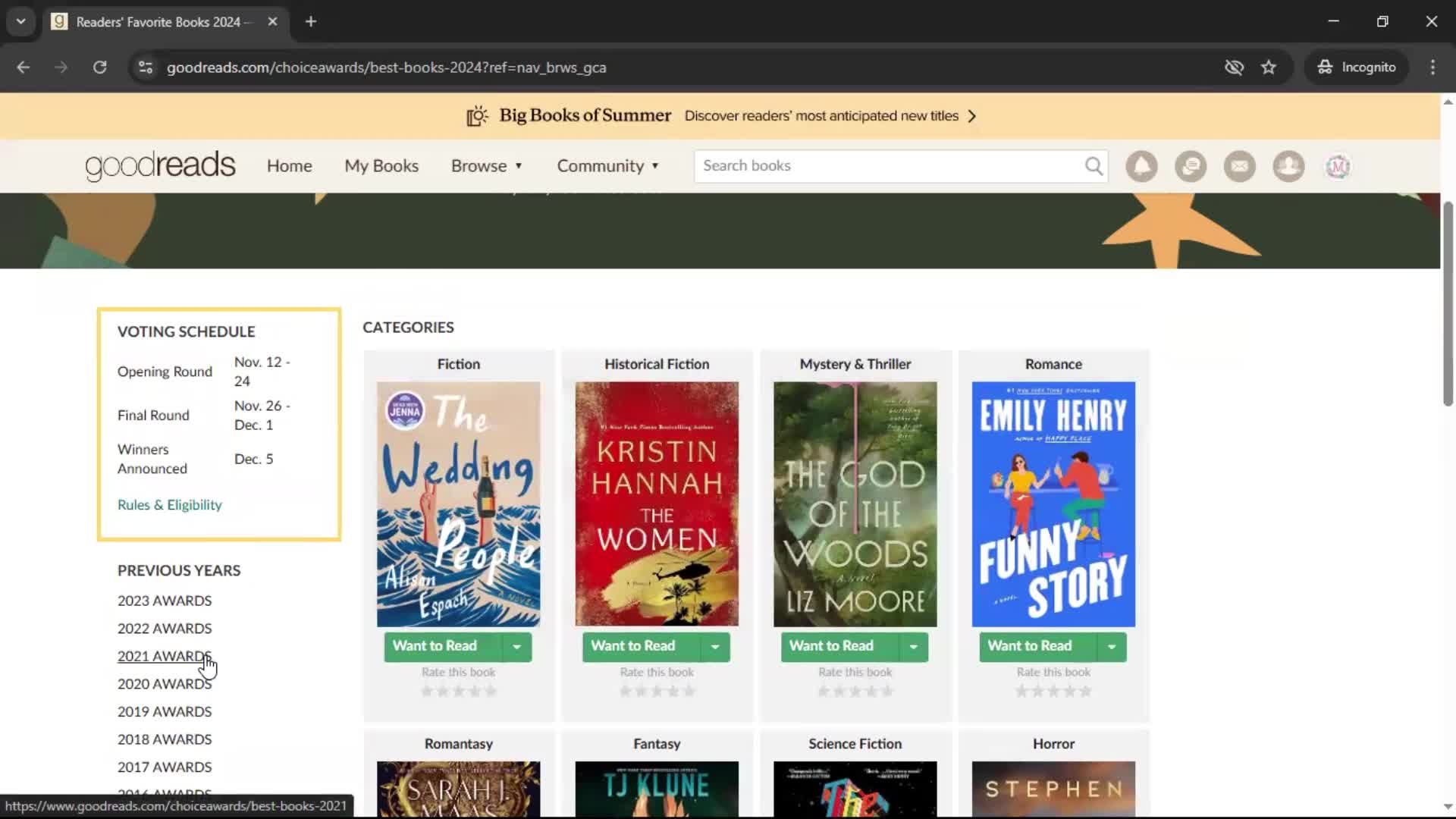Expand the Browse menu

pos(487,166)
